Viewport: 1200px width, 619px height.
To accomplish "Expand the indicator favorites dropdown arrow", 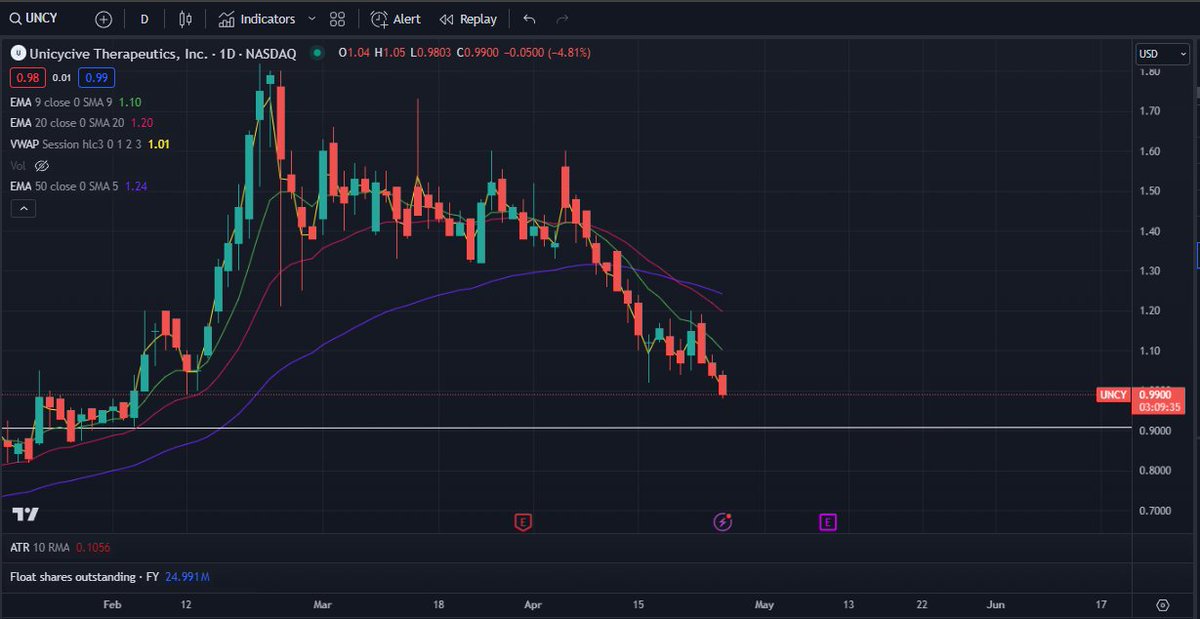I will point(311,19).
